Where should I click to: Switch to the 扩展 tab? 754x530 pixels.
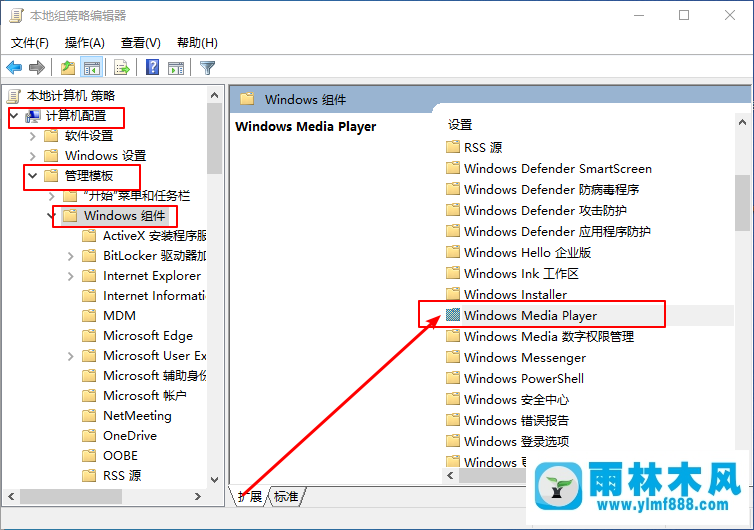pyautogui.click(x=250, y=496)
